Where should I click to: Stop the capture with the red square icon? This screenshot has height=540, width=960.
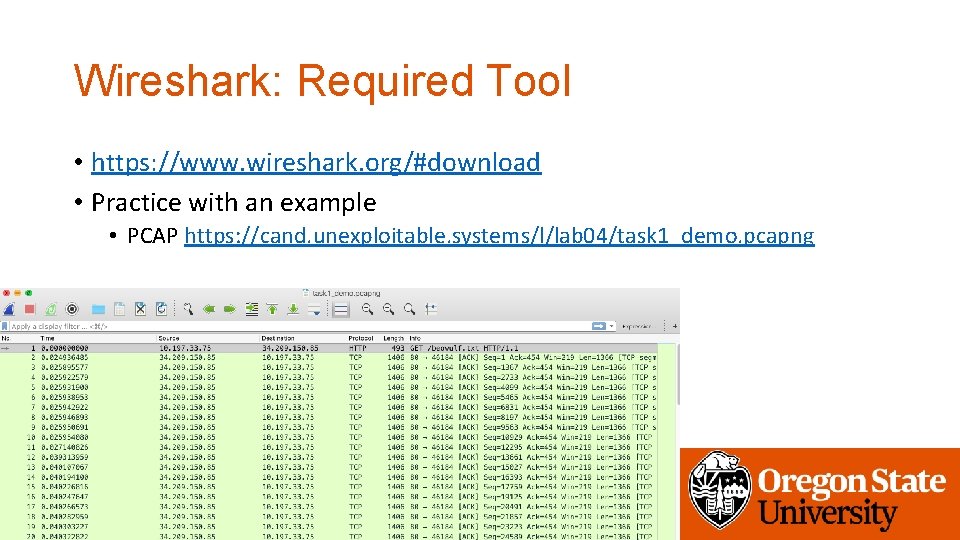point(29,309)
